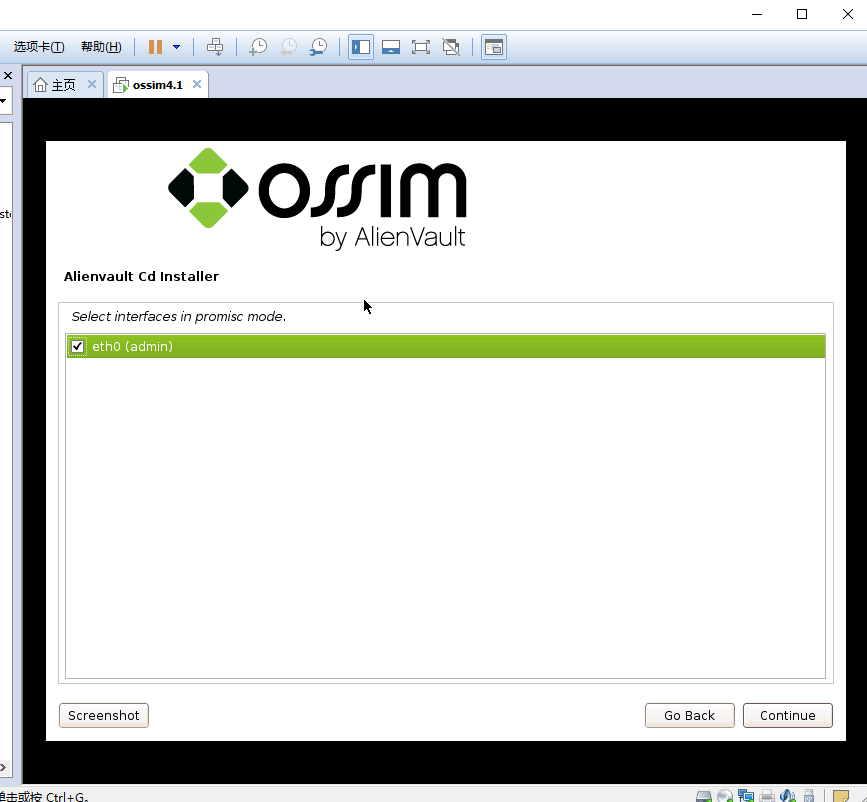Click the sound card status icon
Viewport: 867px width, 802px height.
pyautogui.click(x=788, y=796)
